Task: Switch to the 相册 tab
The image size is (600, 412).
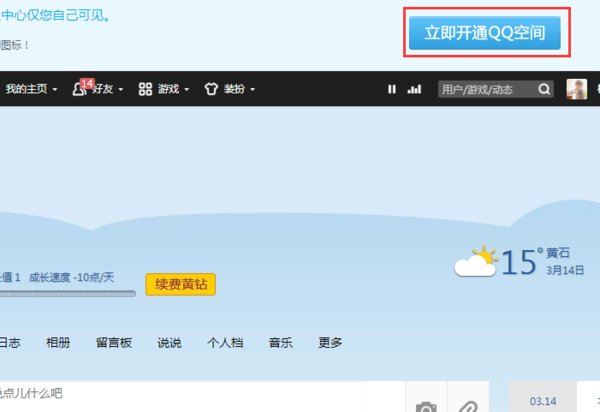Action: click(x=58, y=342)
